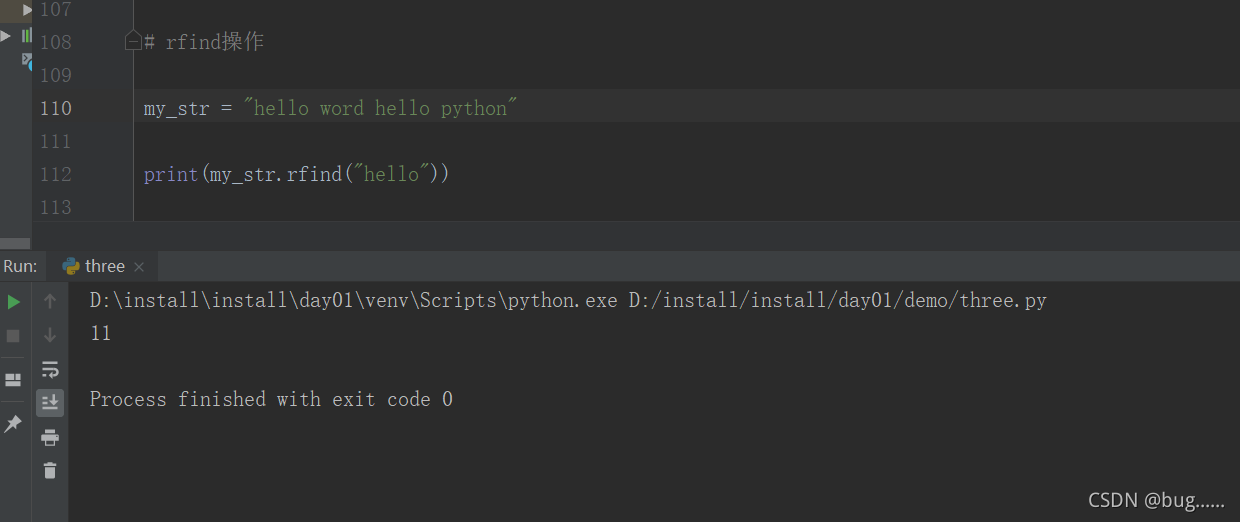Screen dimensions: 1240x522
Task: Toggle Scroll to End in Run console
Action: click(50, 403)
